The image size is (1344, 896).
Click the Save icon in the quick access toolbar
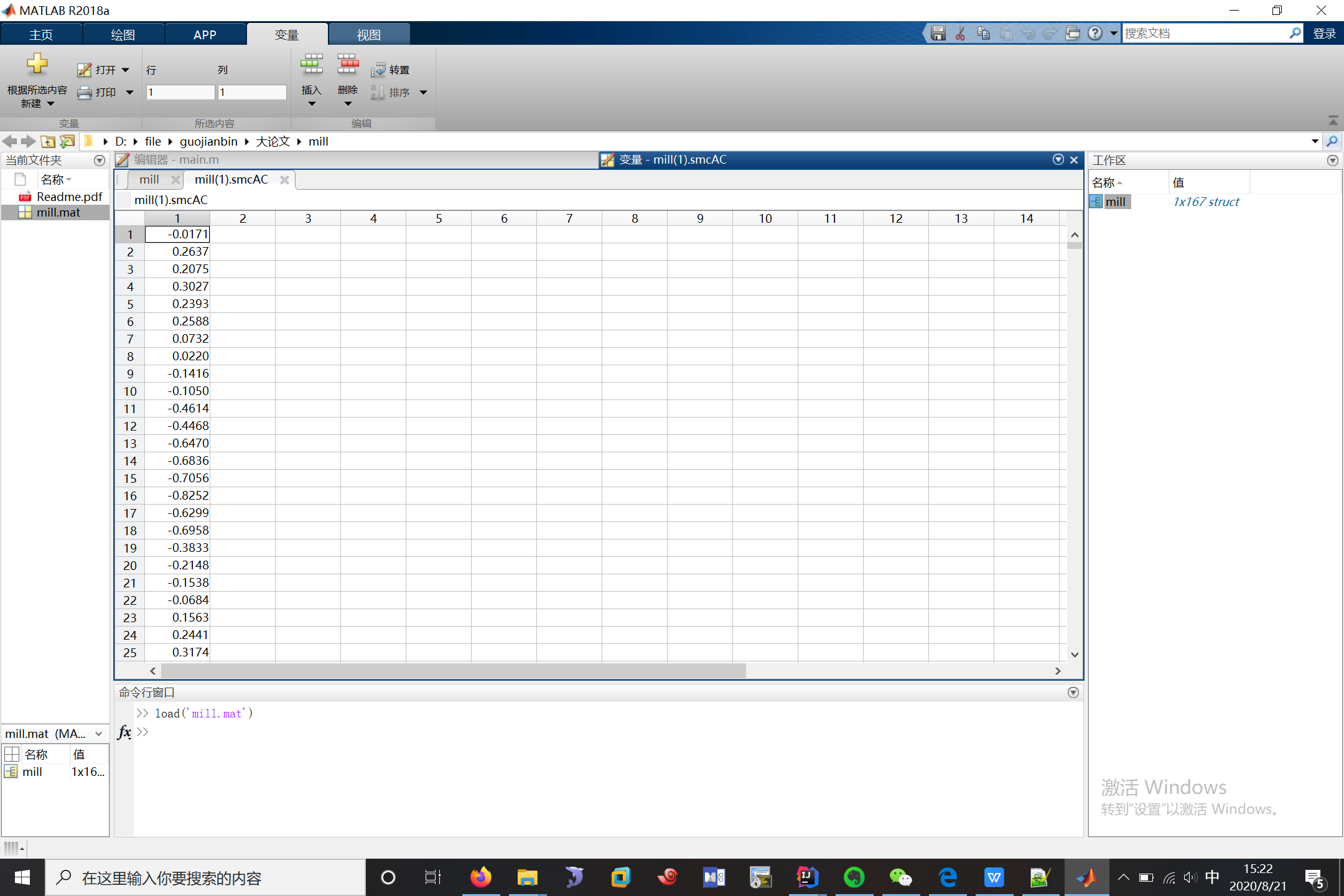click(938, 34)
